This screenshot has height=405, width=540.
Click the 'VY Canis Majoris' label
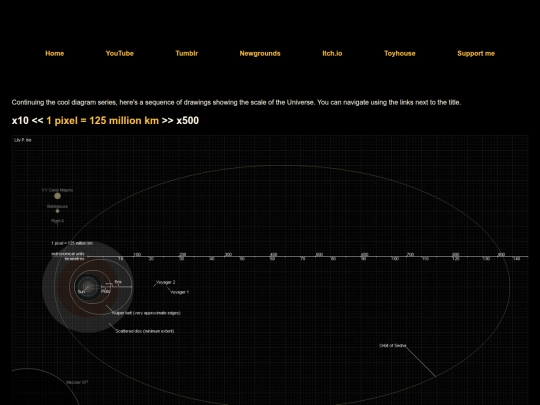(x=58, y=190)
